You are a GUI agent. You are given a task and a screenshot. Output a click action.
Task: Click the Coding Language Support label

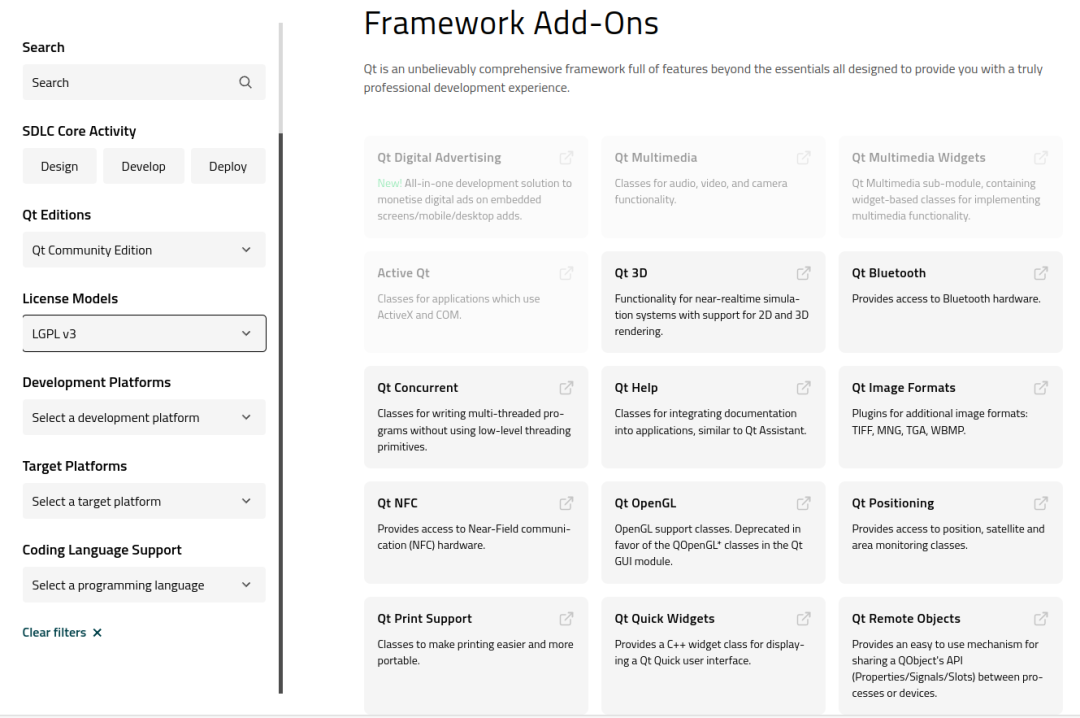102,550
